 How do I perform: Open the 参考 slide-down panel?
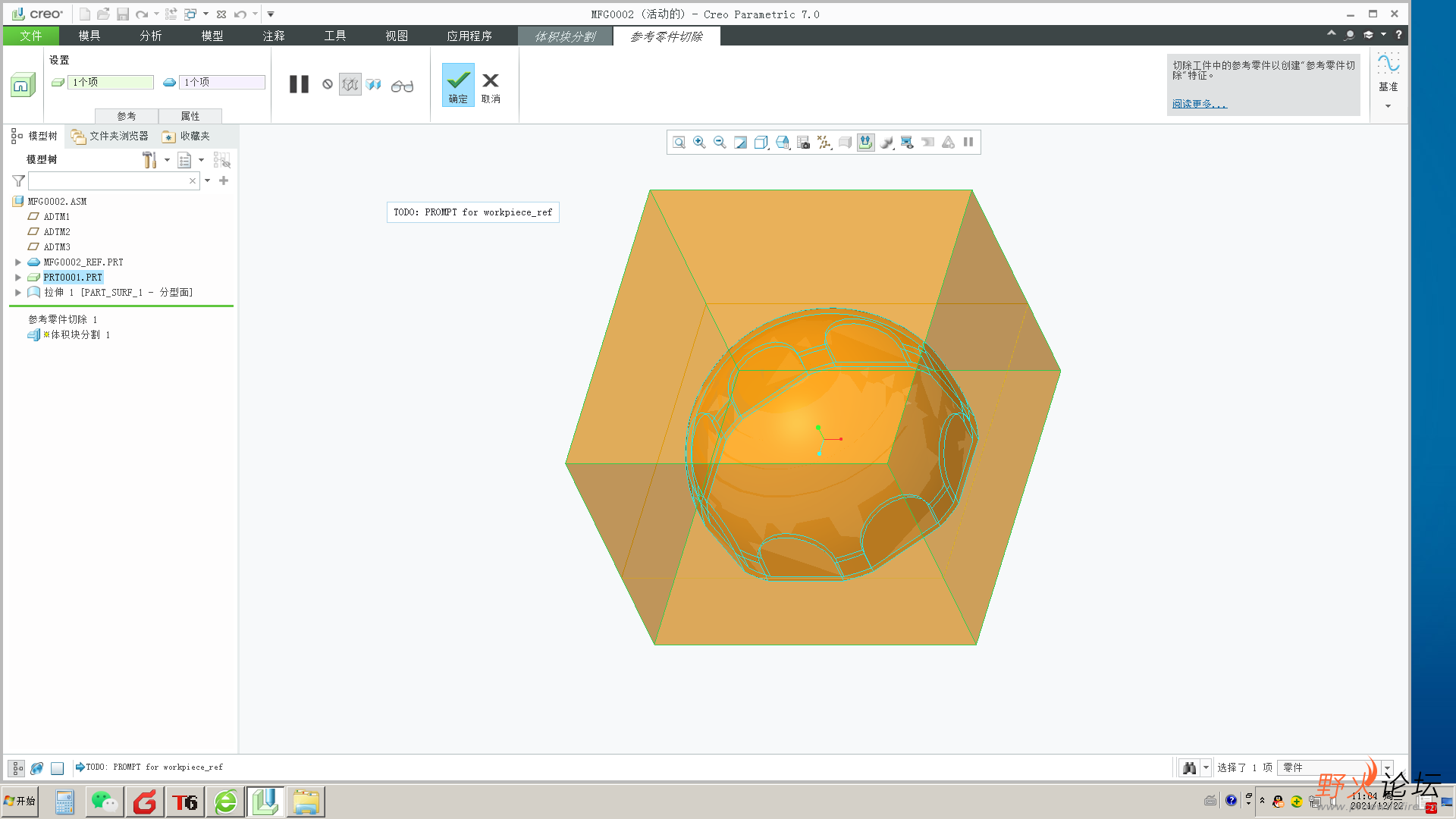coord(127,116)
